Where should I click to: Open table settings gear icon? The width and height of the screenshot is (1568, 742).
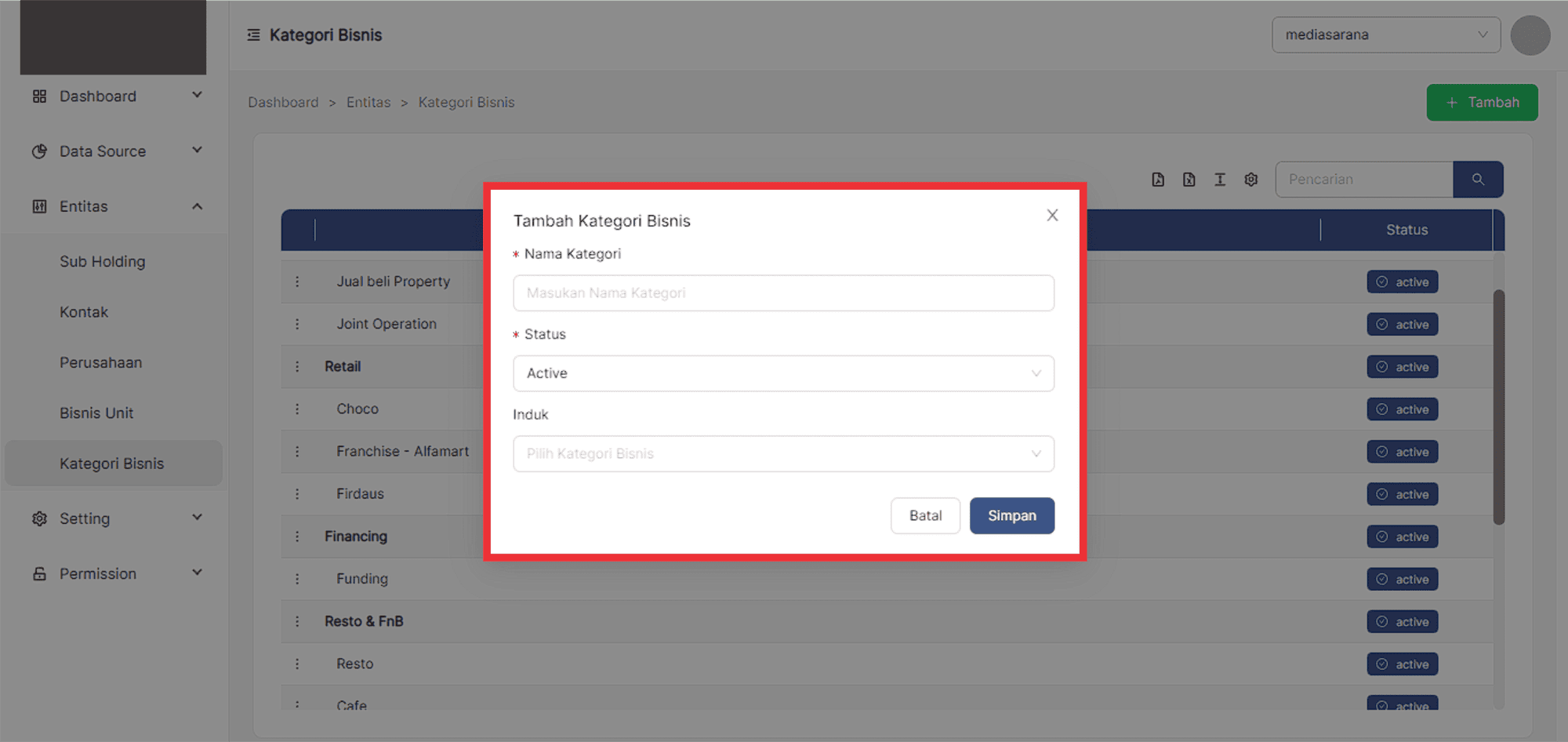click(1251, 180)
